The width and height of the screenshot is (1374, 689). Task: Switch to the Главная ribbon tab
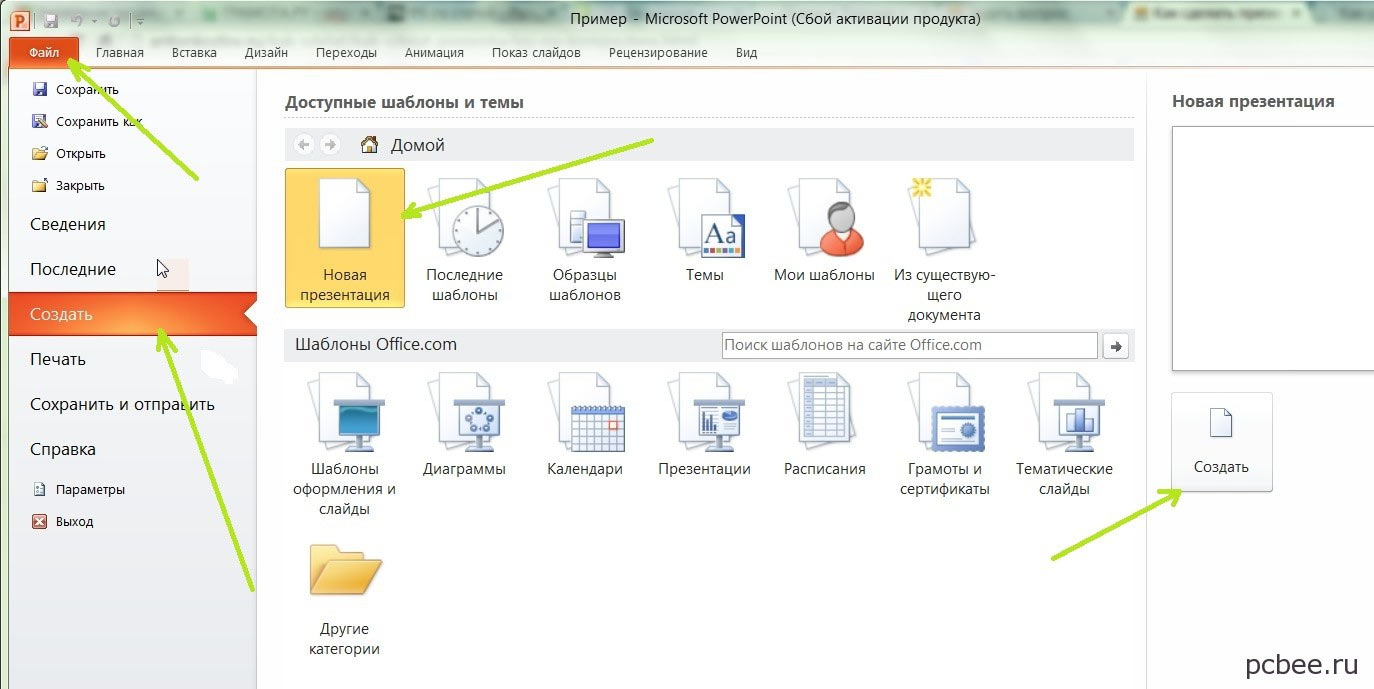(x=120, y=53)
